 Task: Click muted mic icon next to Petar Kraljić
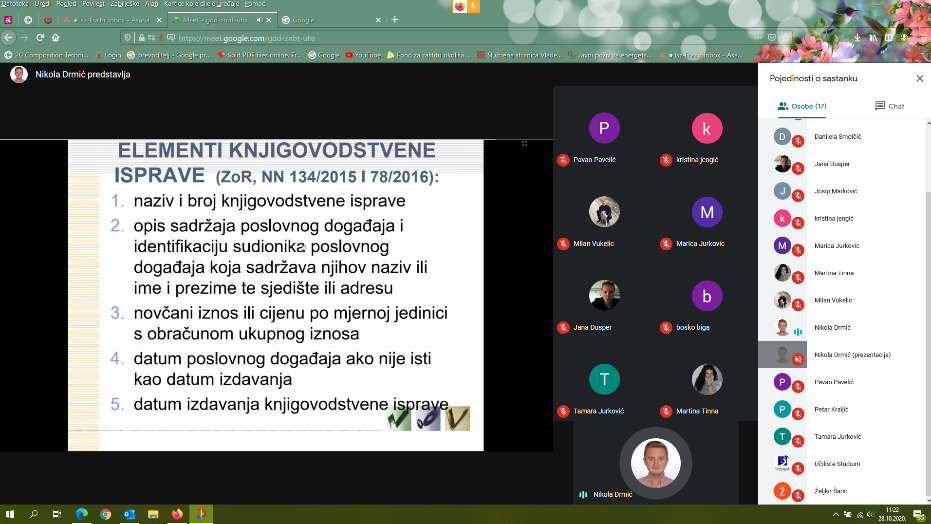coord(798,413)
